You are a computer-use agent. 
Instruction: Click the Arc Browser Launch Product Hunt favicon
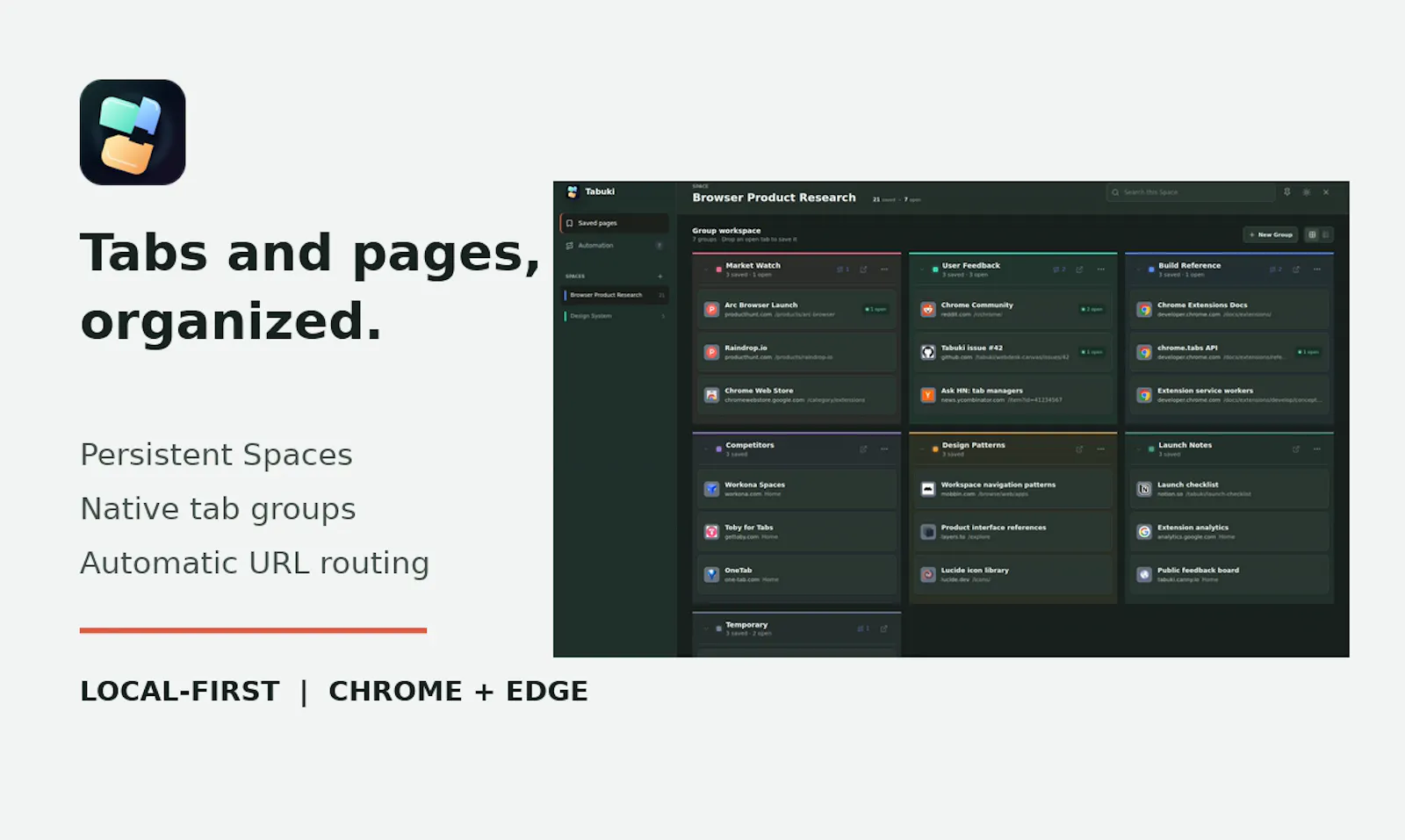click(x=712, y=310)
